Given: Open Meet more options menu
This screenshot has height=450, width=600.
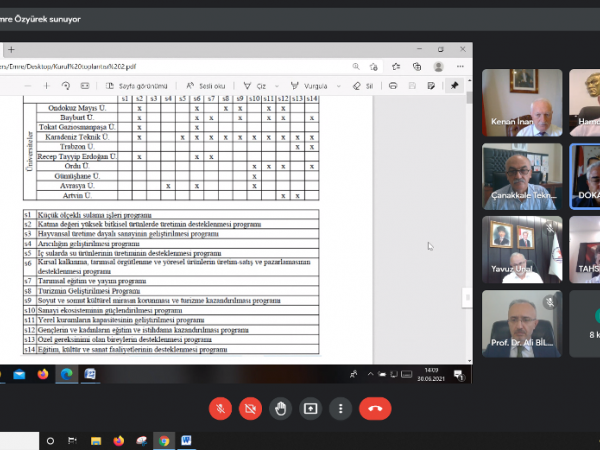Looking at the screenshot, I should [341, 409].
